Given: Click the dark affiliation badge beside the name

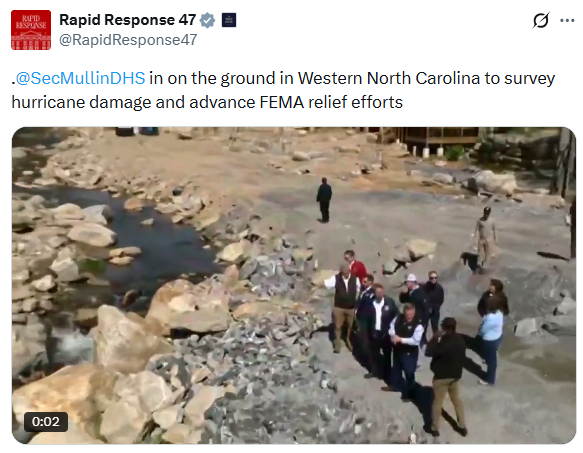Looking at the screenshot, I should point(229,20).
